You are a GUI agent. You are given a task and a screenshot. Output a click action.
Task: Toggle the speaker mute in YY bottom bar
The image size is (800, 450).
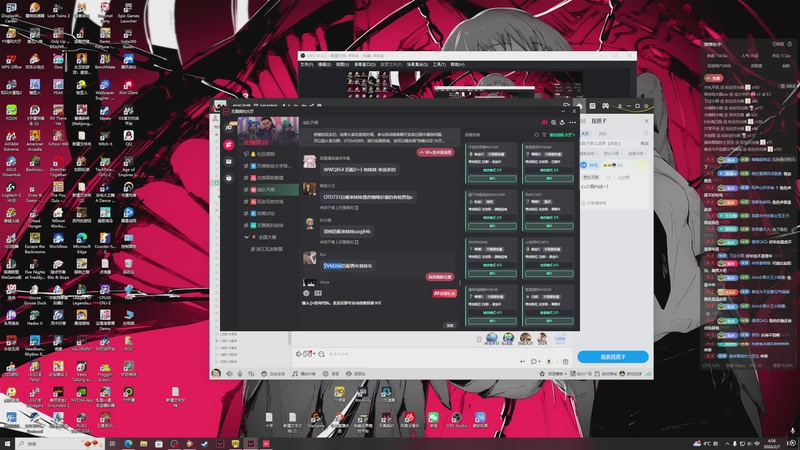click(x=230, y=373)
